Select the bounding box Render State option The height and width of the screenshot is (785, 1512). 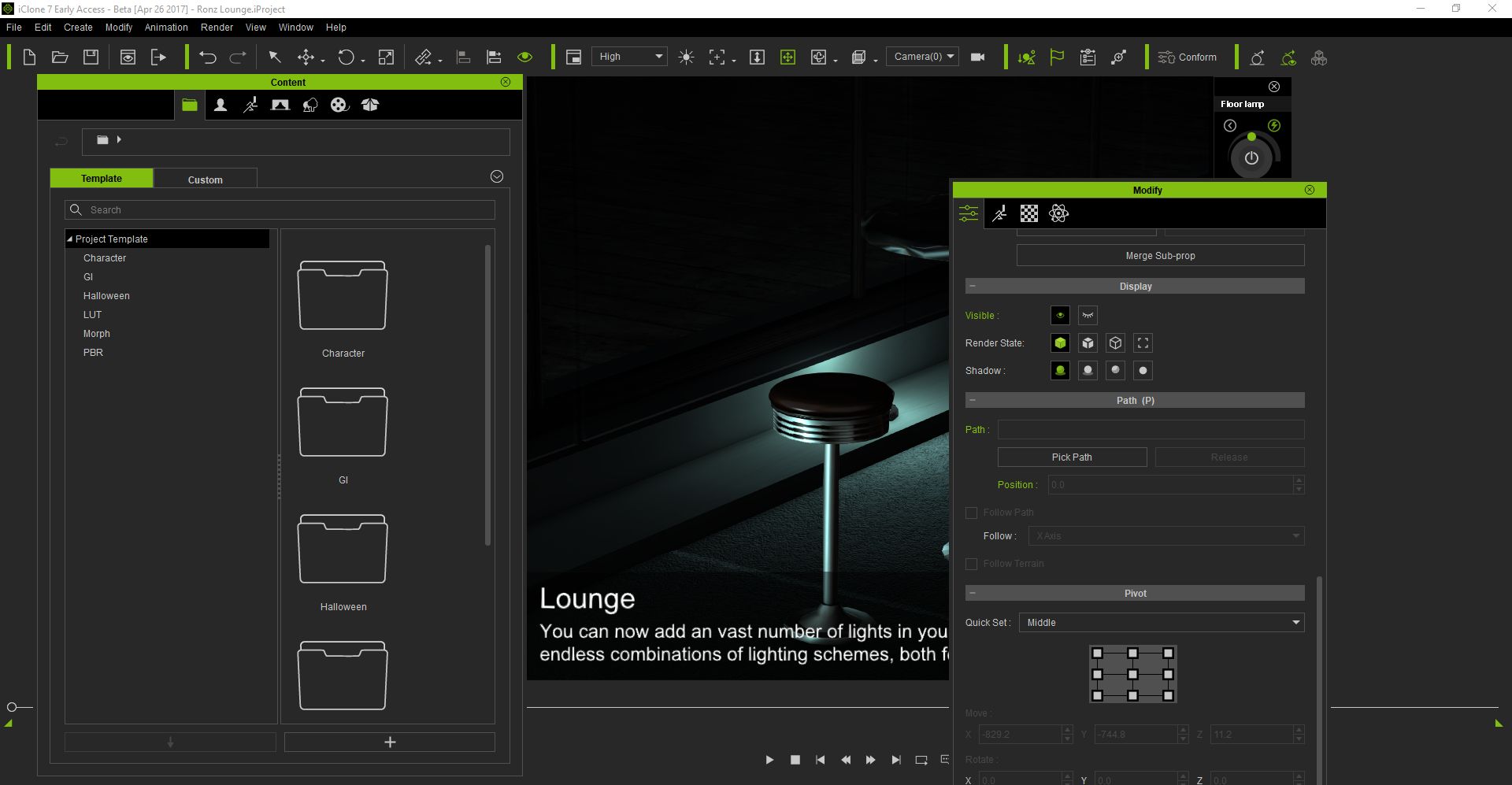coord(1143,343)
